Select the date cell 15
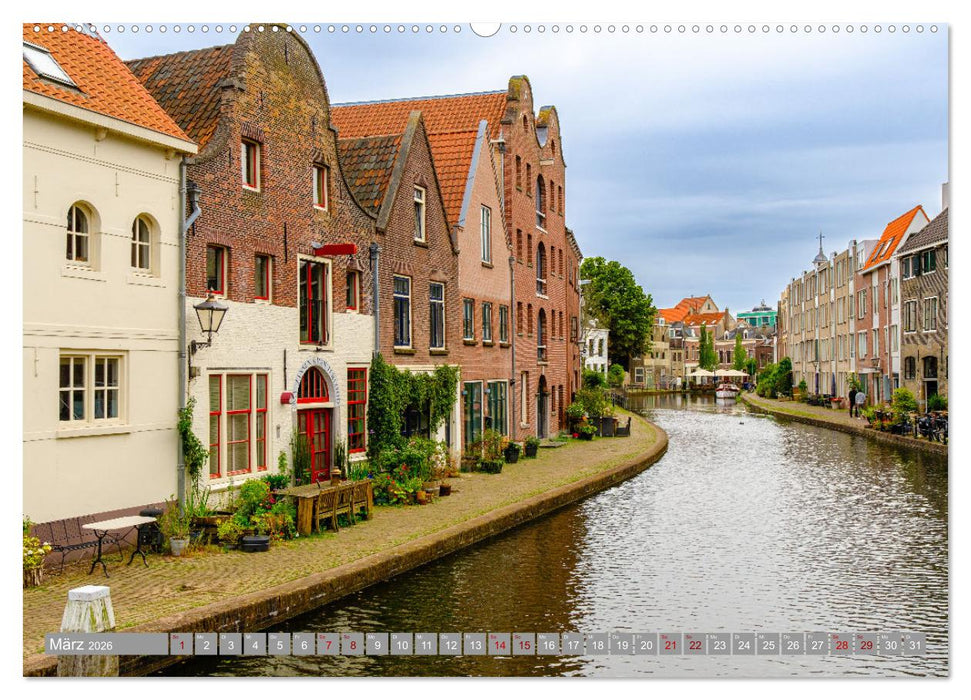The height and width of the screenshot is (700, 971). tap(522, 646)
